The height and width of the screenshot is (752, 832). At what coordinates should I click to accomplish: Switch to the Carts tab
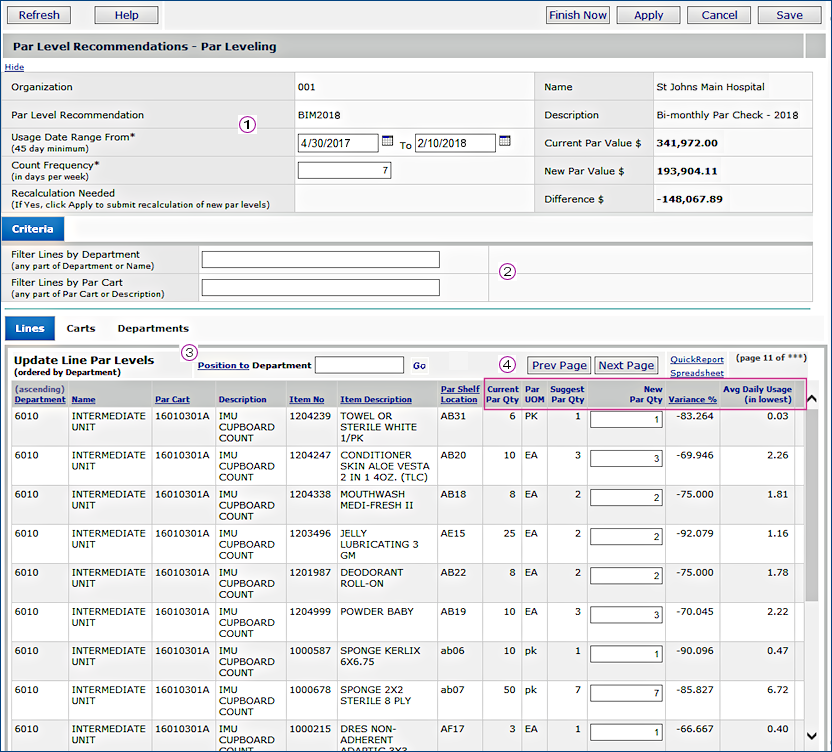point(81,328)
